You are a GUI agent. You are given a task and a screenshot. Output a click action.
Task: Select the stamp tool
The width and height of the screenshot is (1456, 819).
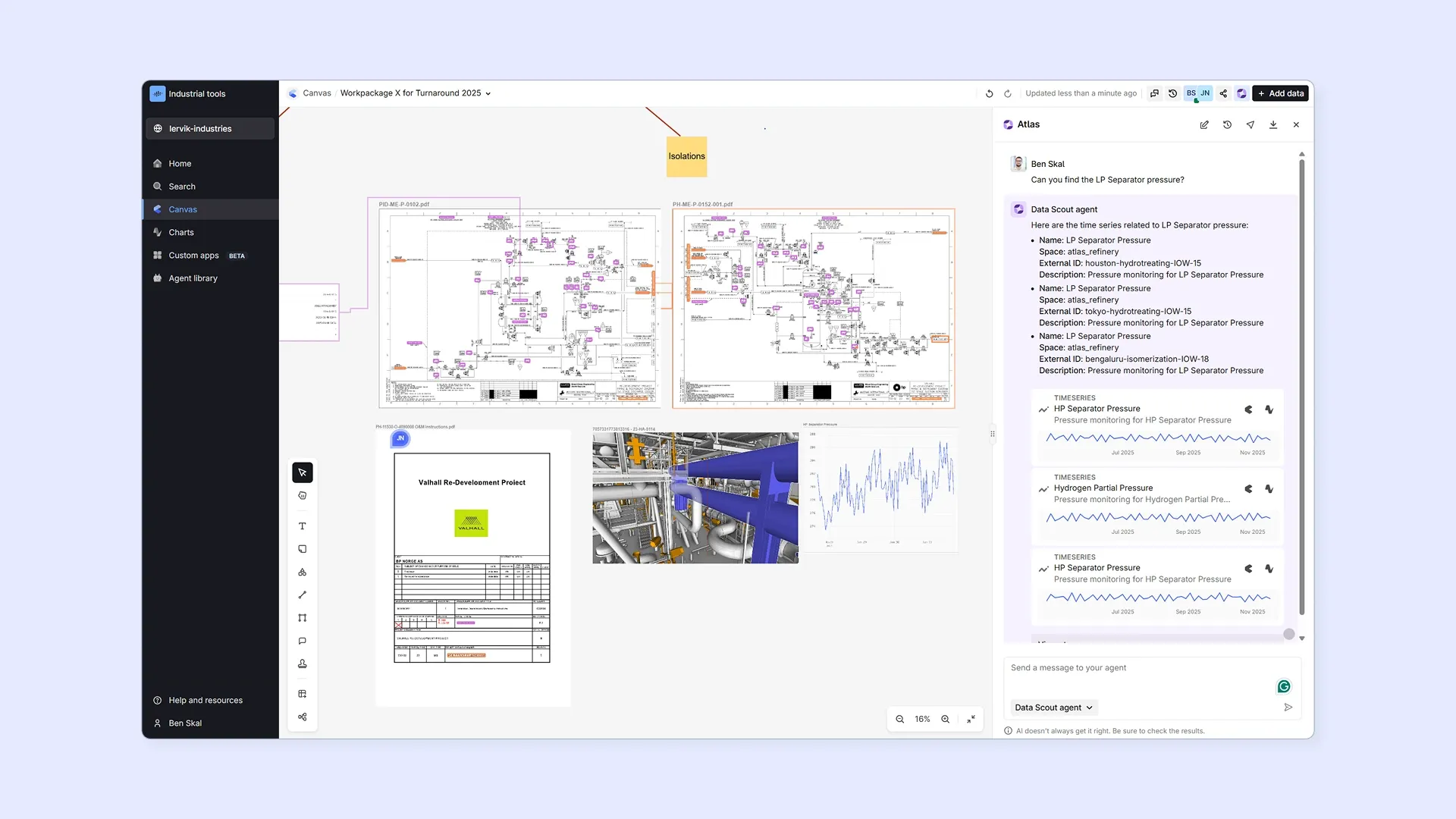pyautogui.click(x=302, y=664)
